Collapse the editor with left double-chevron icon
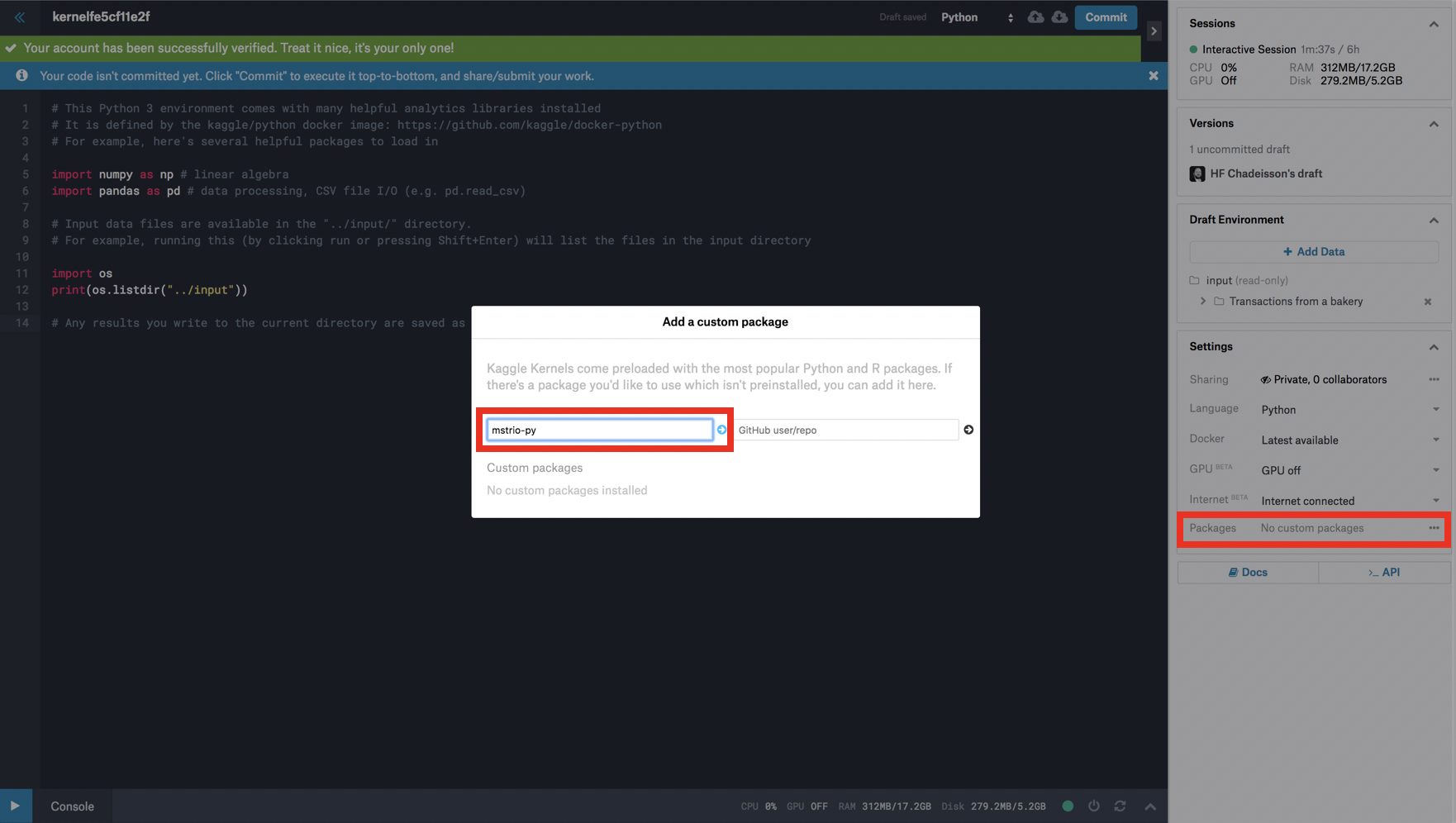The width and height of the screenshot is (1456, 823). [18, 17]
